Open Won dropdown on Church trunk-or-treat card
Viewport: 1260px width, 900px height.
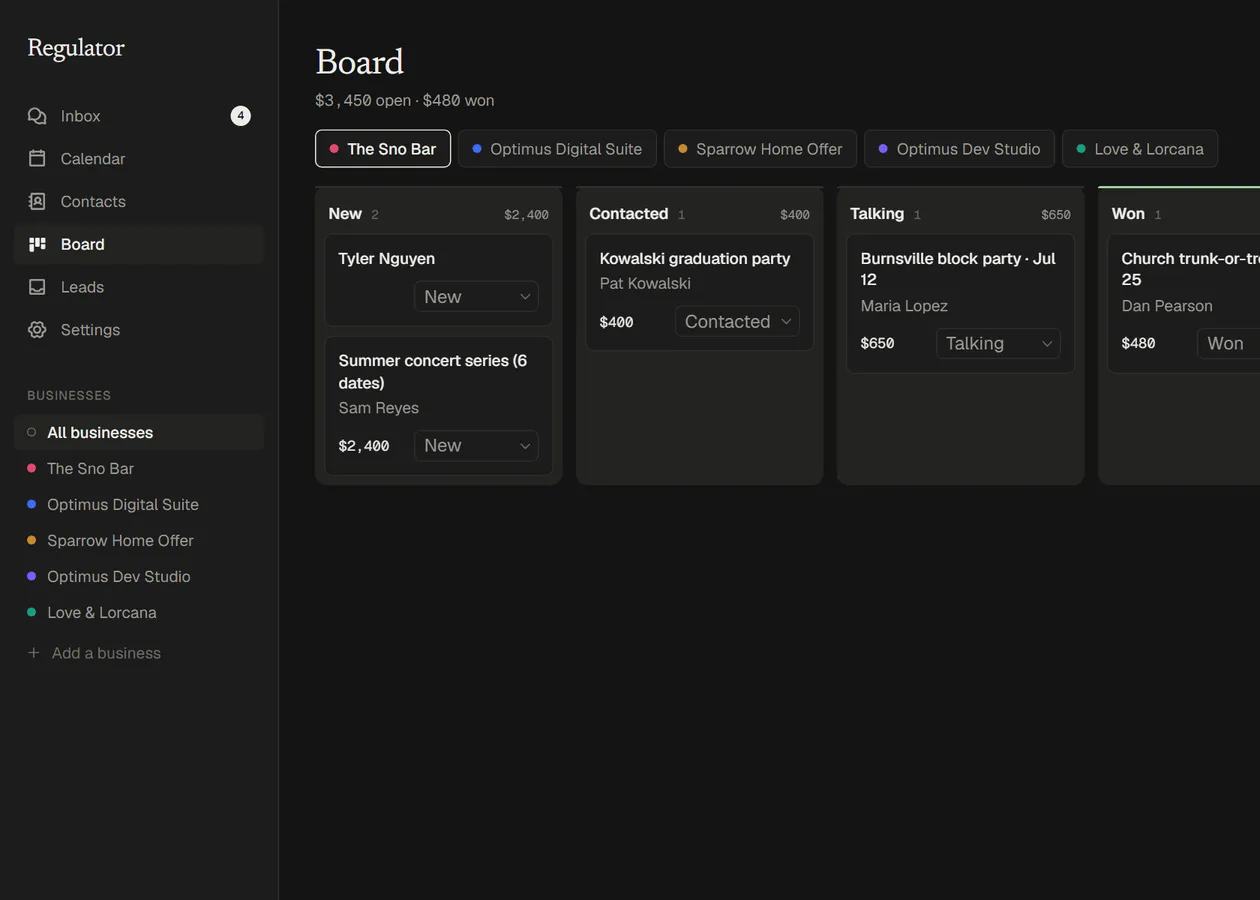pos(1228,344)
